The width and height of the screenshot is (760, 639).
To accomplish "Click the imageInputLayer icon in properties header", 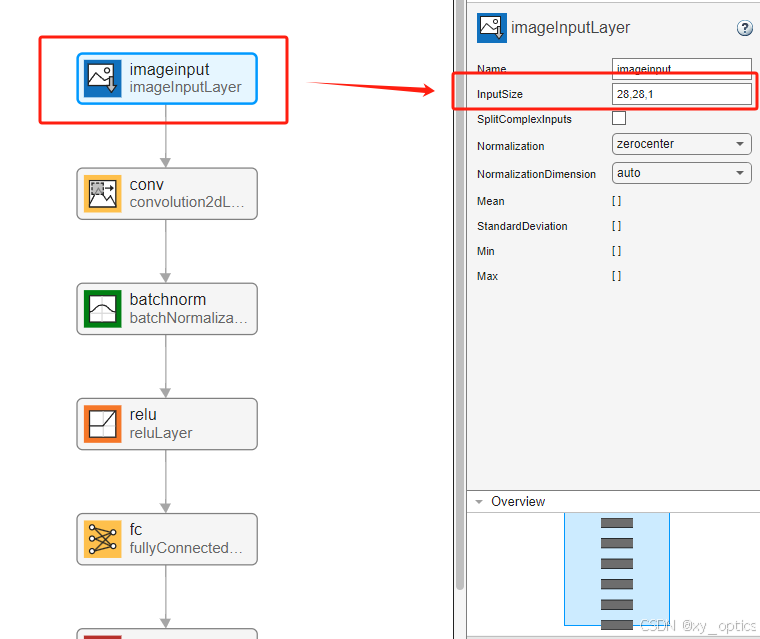I will (491, 28).
